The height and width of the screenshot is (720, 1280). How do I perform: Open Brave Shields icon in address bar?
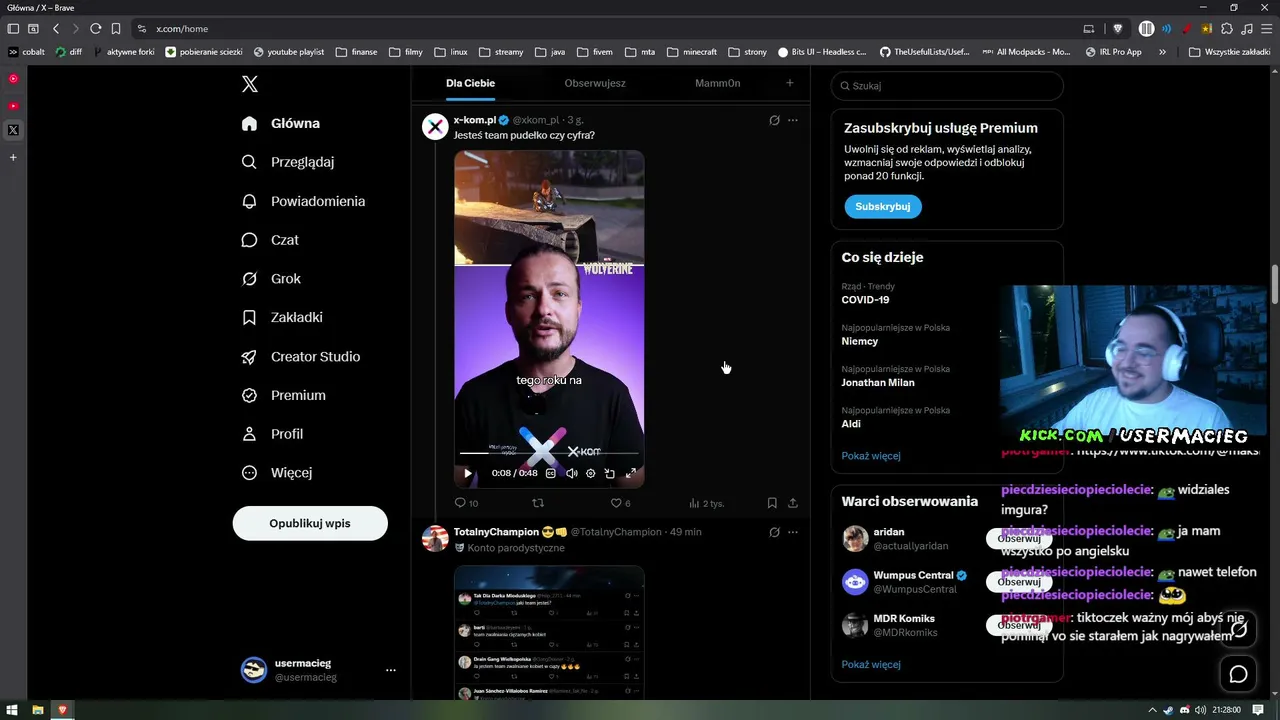[x=1118, y=29]
